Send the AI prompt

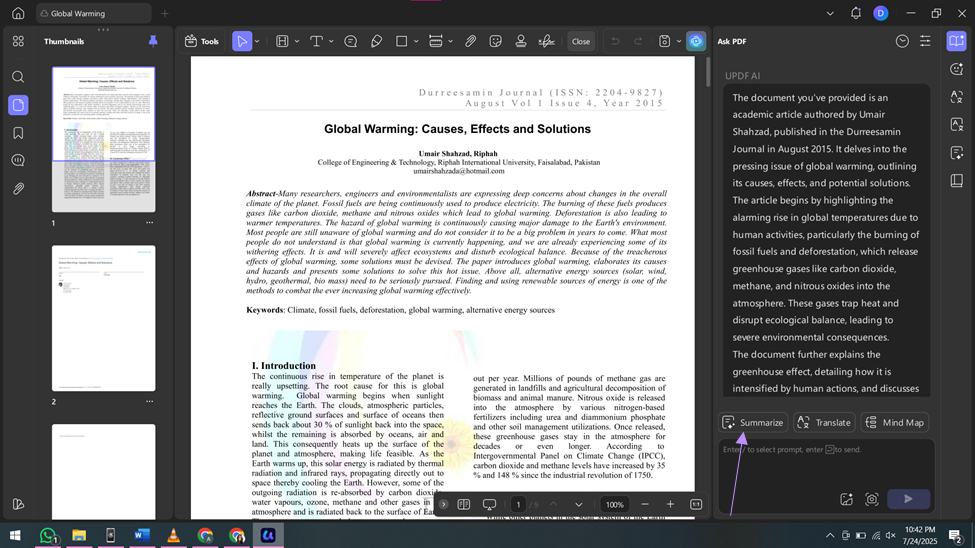pyautogui.click(x=908, y=499)
